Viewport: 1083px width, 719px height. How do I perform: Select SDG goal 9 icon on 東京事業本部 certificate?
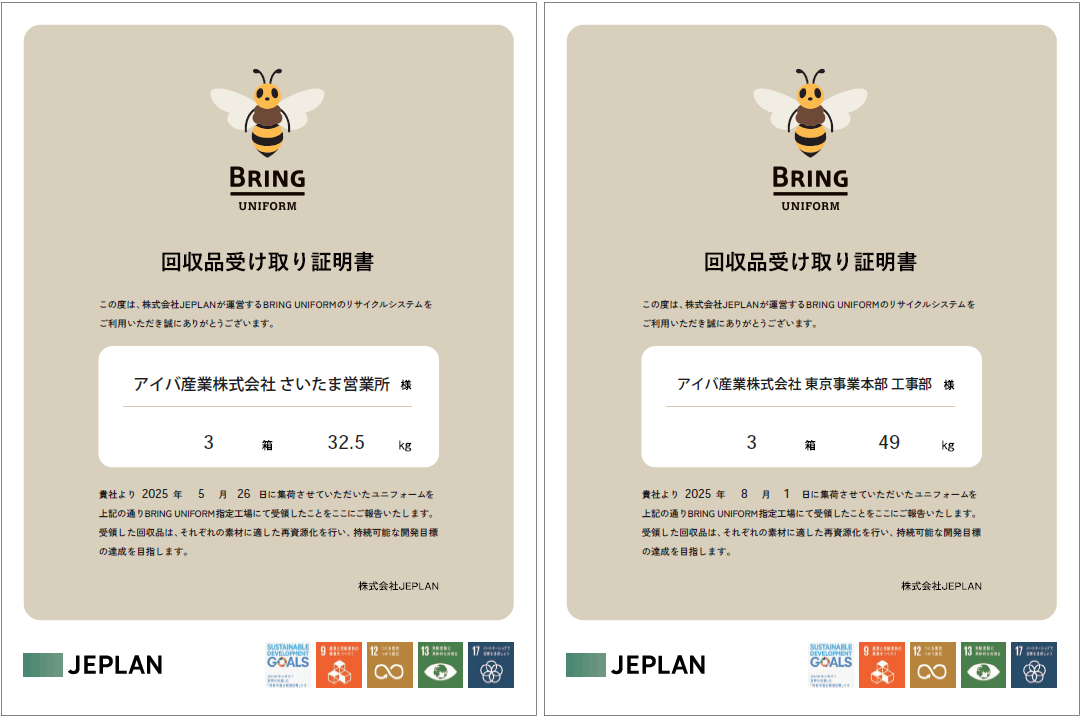pos(882,665)
